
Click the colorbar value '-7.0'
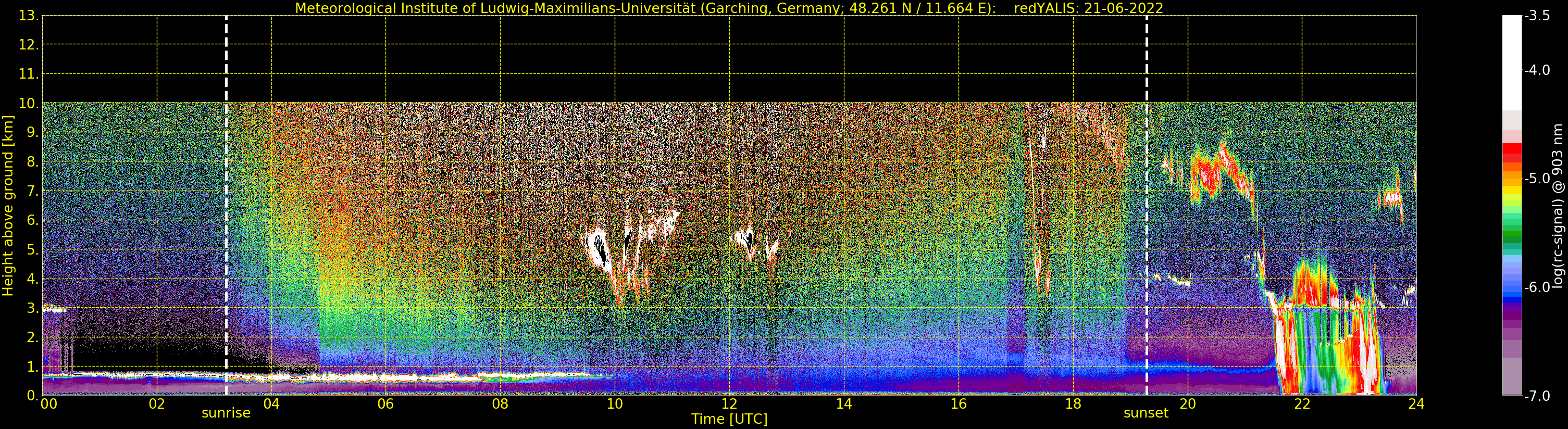(x=1537, y=396)
